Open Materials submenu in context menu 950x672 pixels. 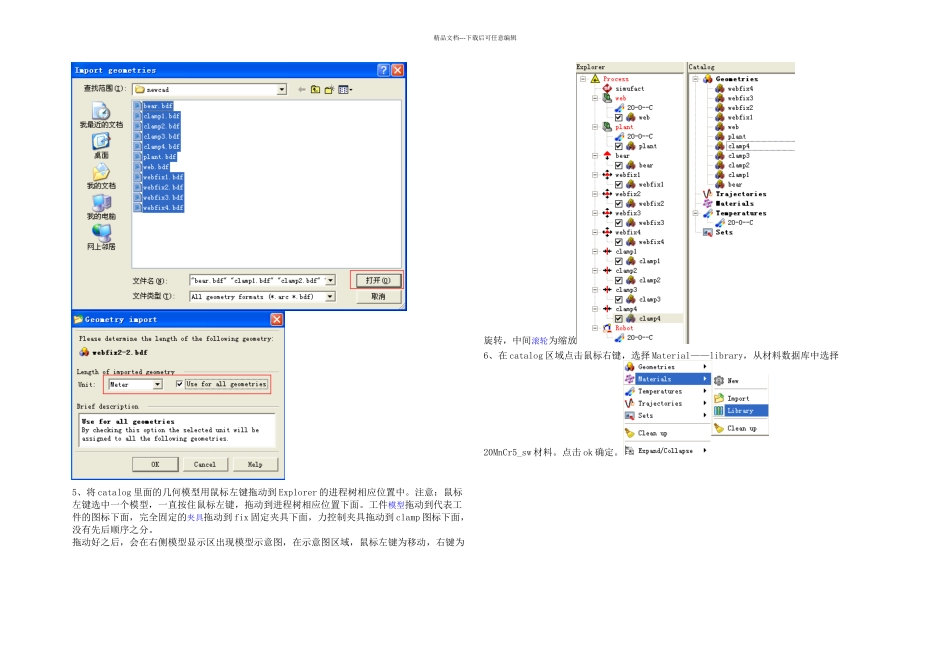click(x=666, y=379)
